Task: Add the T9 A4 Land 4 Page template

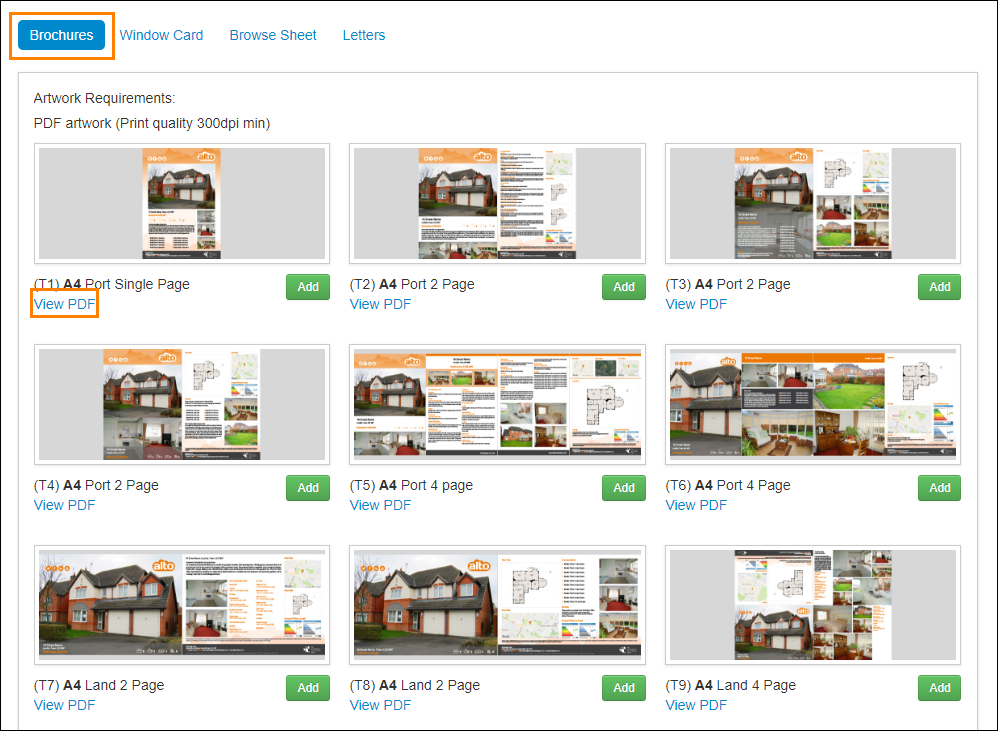Action: click(x=939, y=688)
